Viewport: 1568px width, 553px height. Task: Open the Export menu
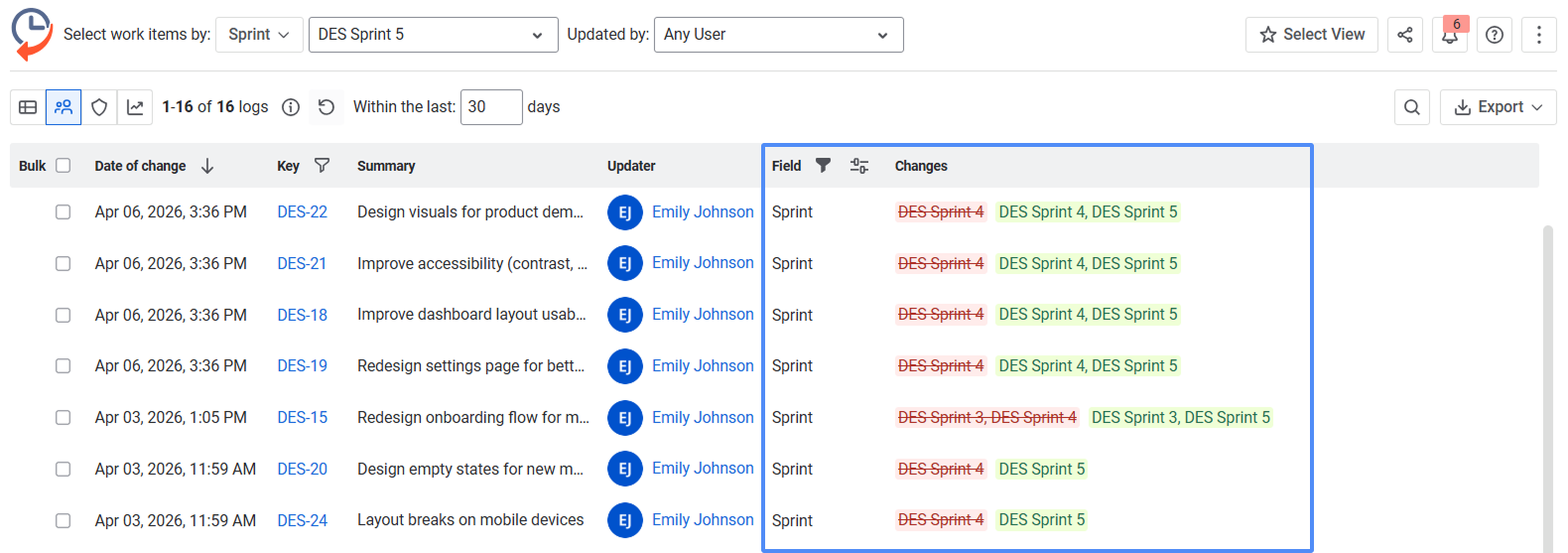(1498, 107)
